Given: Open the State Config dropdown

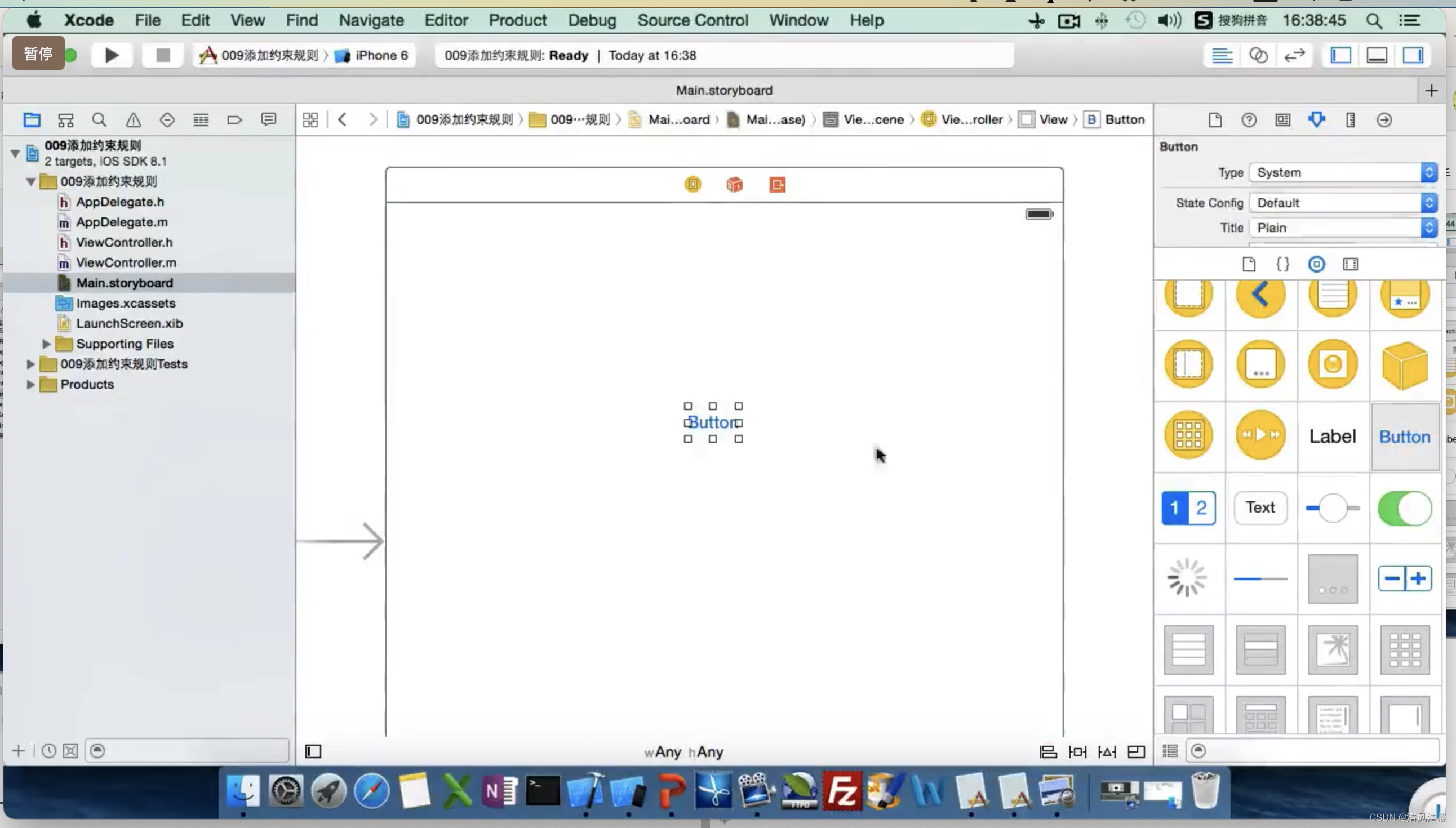Looking at the screenshot, I should click(x=1343, y=203).
